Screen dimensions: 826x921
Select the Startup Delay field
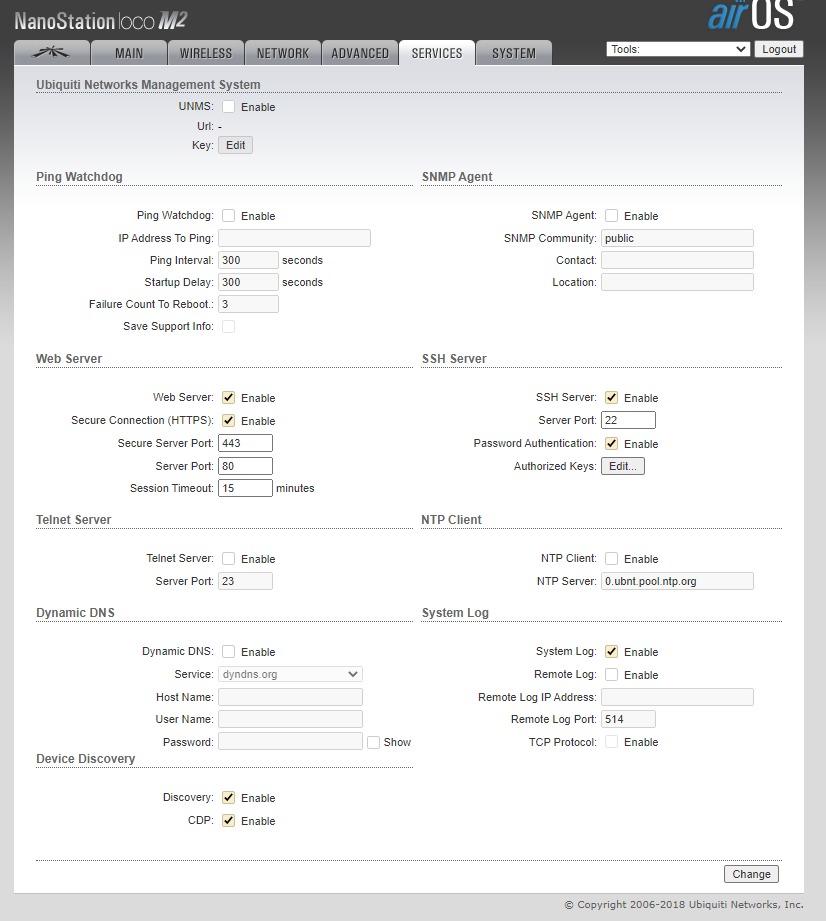[x=249, y=282]
